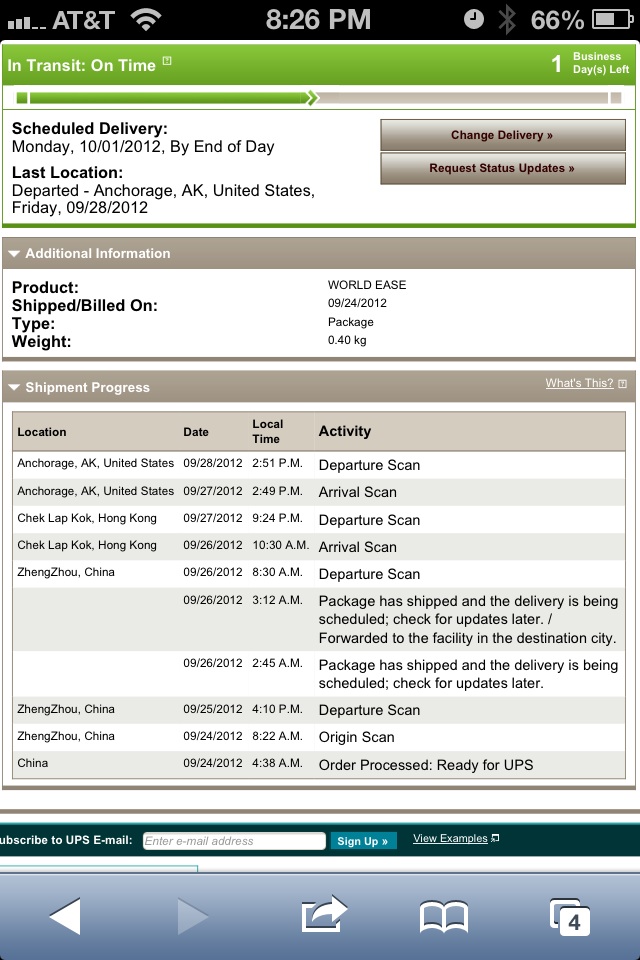This screenshot has width=640, height=960.
Task: Tap help icon beside In Transit: On Time
Action: click(167, 61)
